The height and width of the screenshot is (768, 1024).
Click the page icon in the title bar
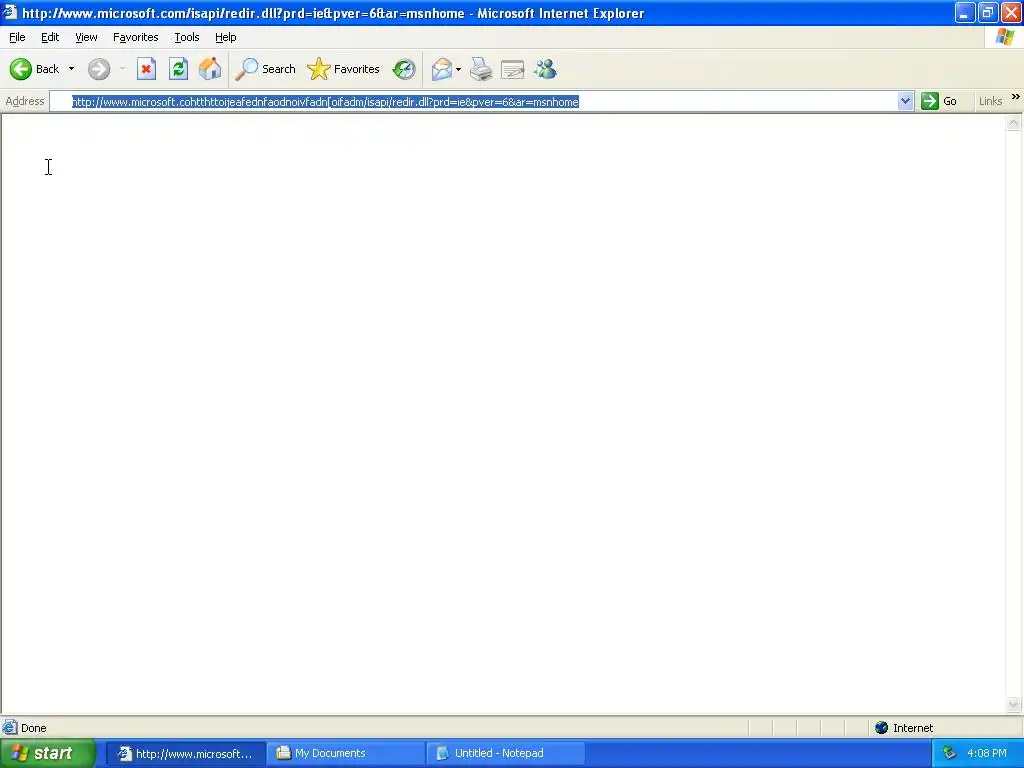point(10,12)
